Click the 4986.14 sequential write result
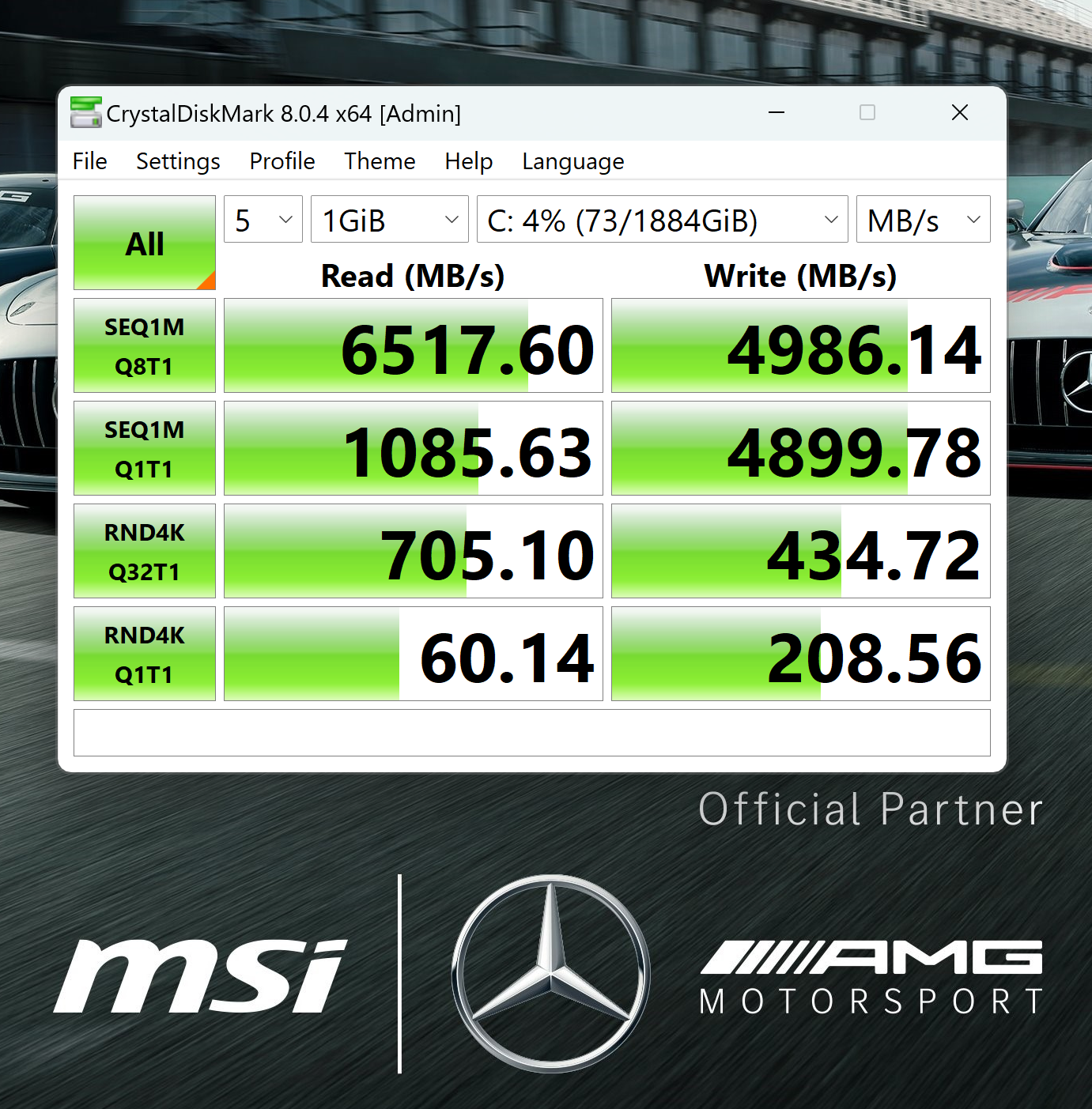Screen dimensions: 1092x1109 tap(801, 345)
